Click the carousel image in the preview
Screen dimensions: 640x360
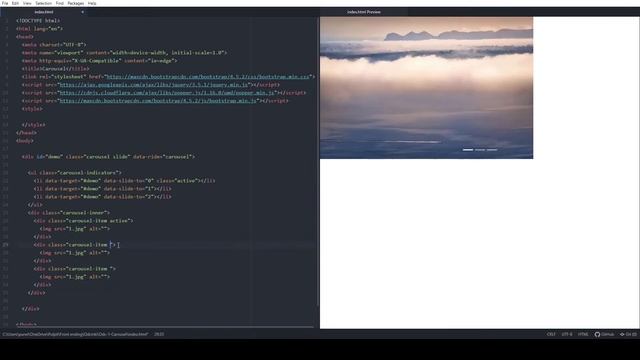[x=426, y=87]
